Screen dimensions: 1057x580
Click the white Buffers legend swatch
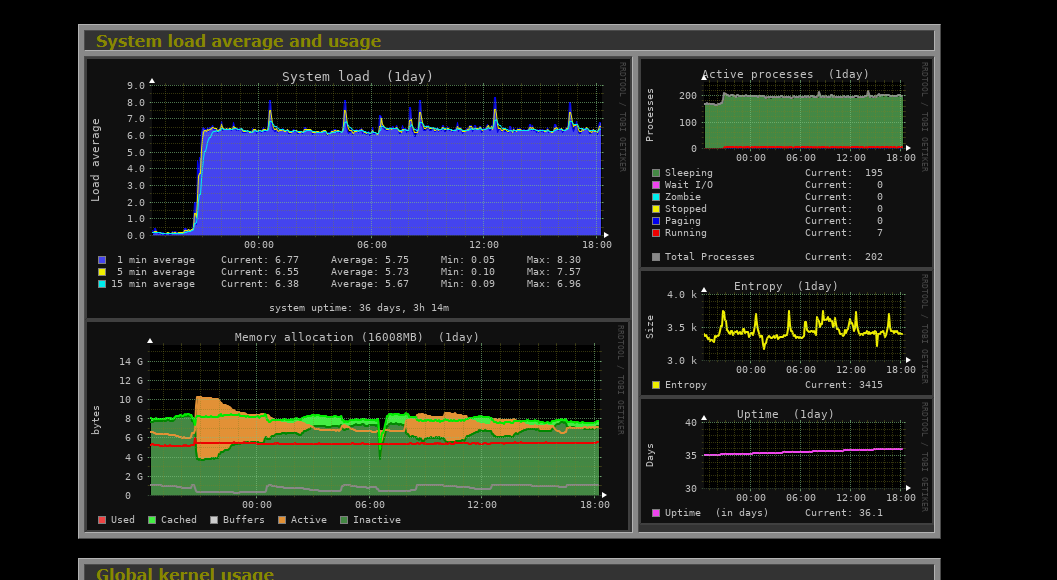(214, 520)
